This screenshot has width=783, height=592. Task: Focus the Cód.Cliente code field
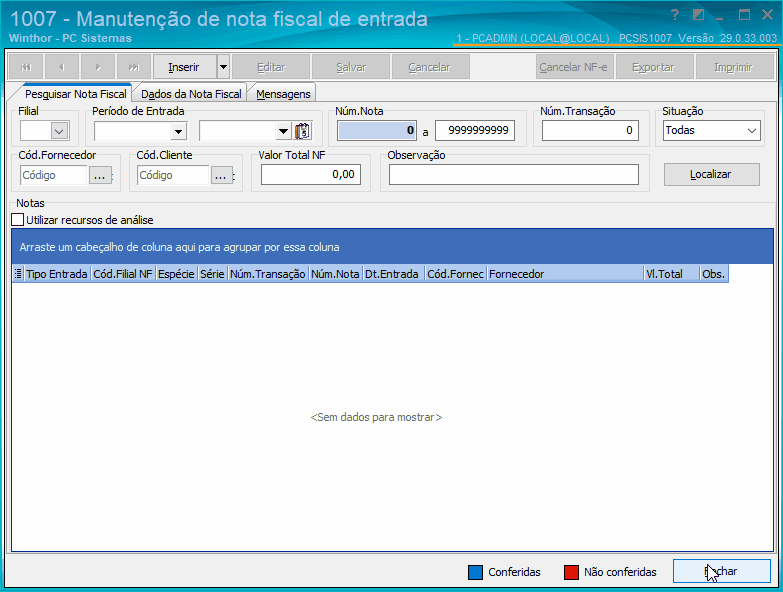pos(173,175)
